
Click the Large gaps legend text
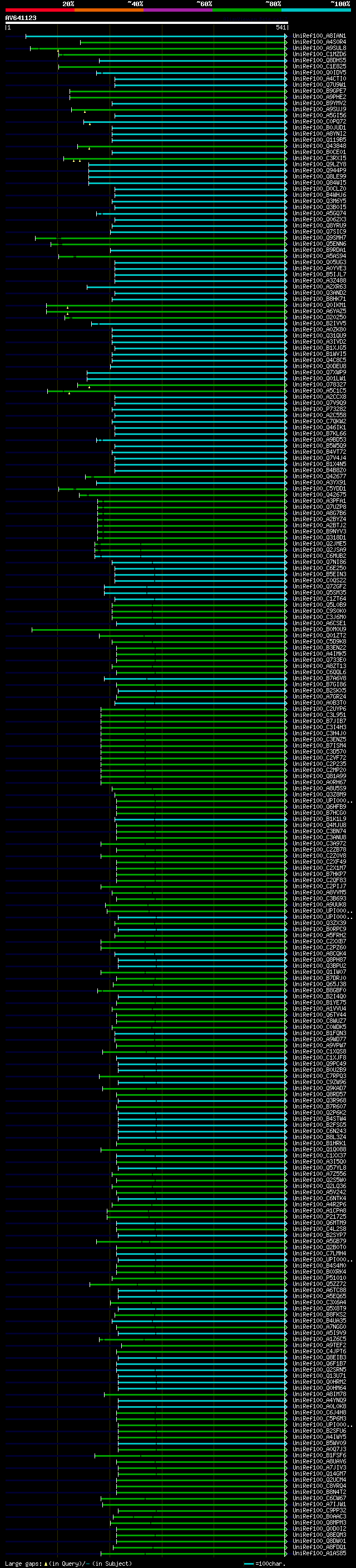pyautogui.click(x=68, y=1563)
